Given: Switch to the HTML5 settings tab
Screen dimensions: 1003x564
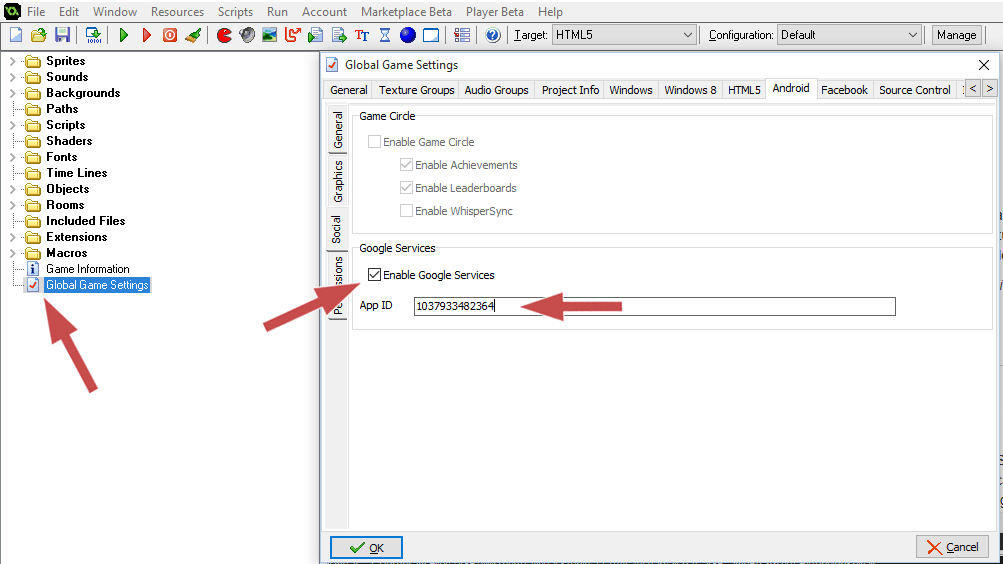Looking at the screenshot, I should point(744,90).
